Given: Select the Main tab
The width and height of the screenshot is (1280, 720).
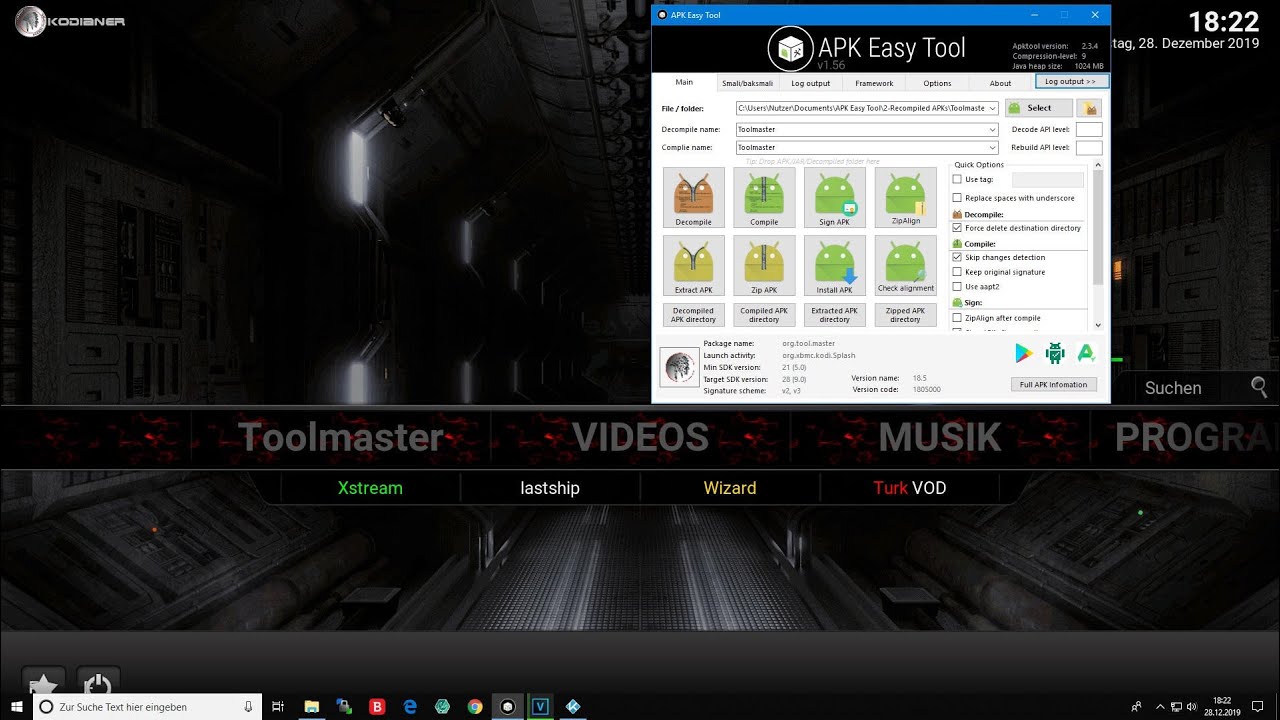Looking at the screenshot, I should point(684,82).
